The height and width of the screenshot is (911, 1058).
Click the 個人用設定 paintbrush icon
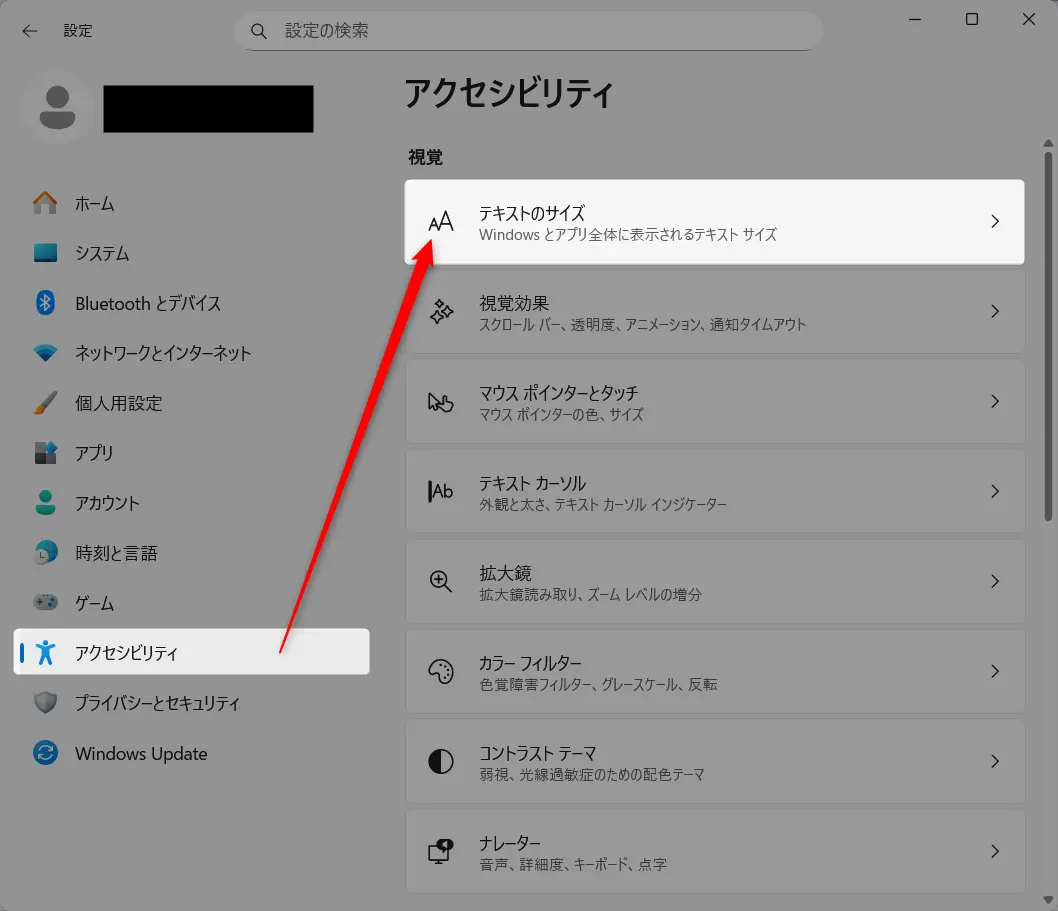pos(45,403)
